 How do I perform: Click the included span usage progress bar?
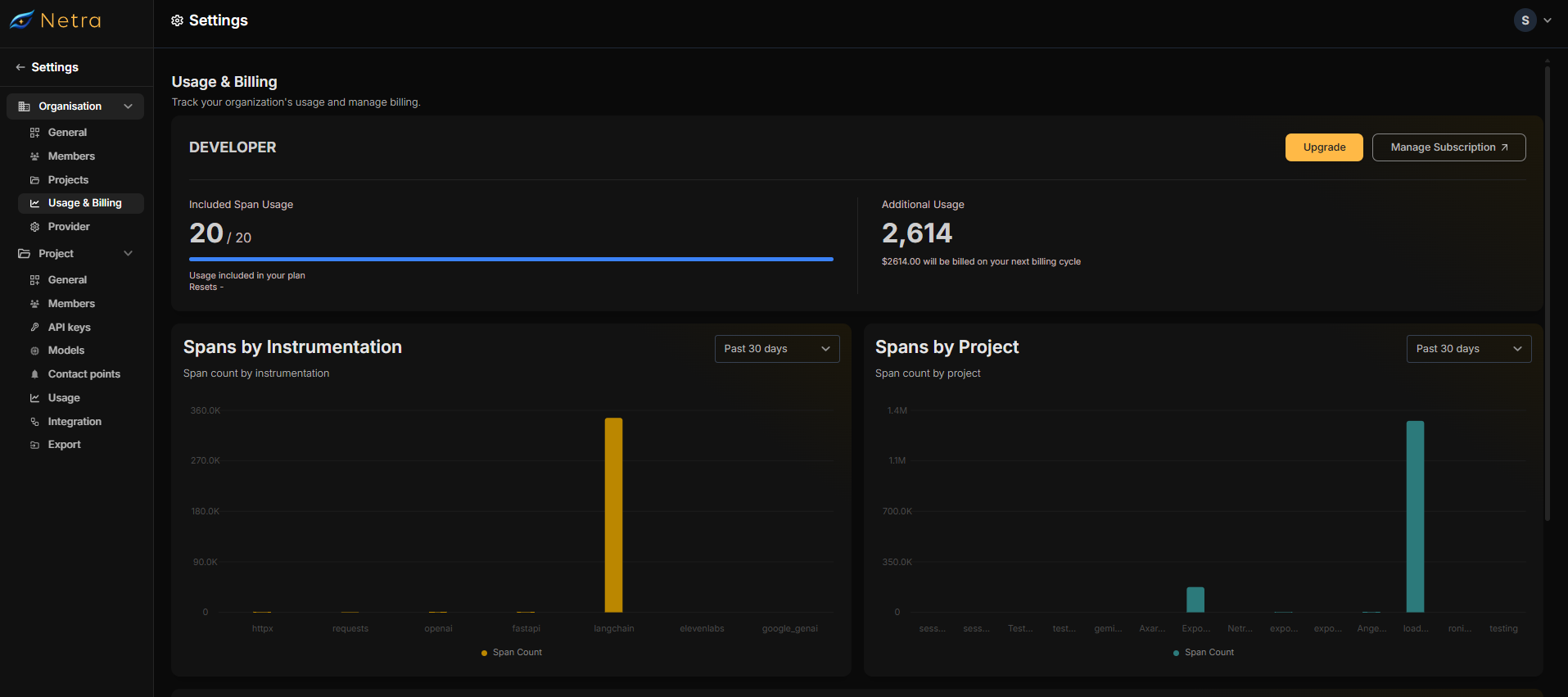(511, 259)
